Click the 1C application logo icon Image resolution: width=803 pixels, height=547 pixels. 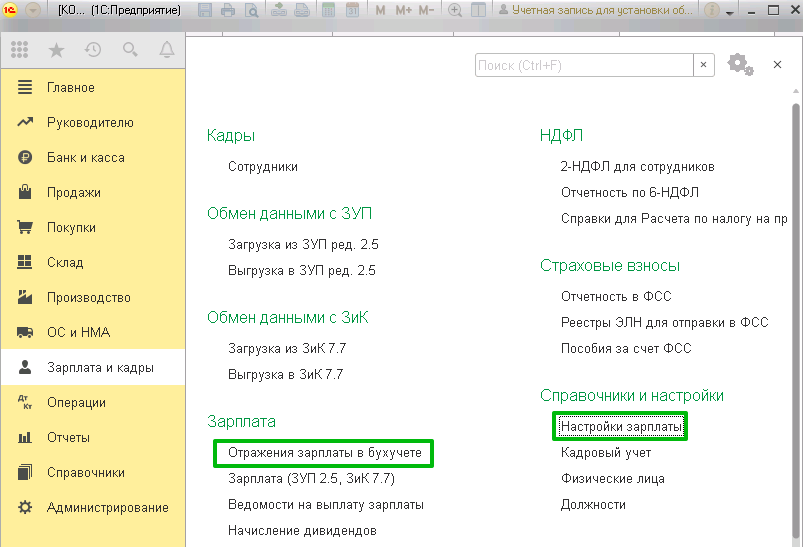pos(10,10)
